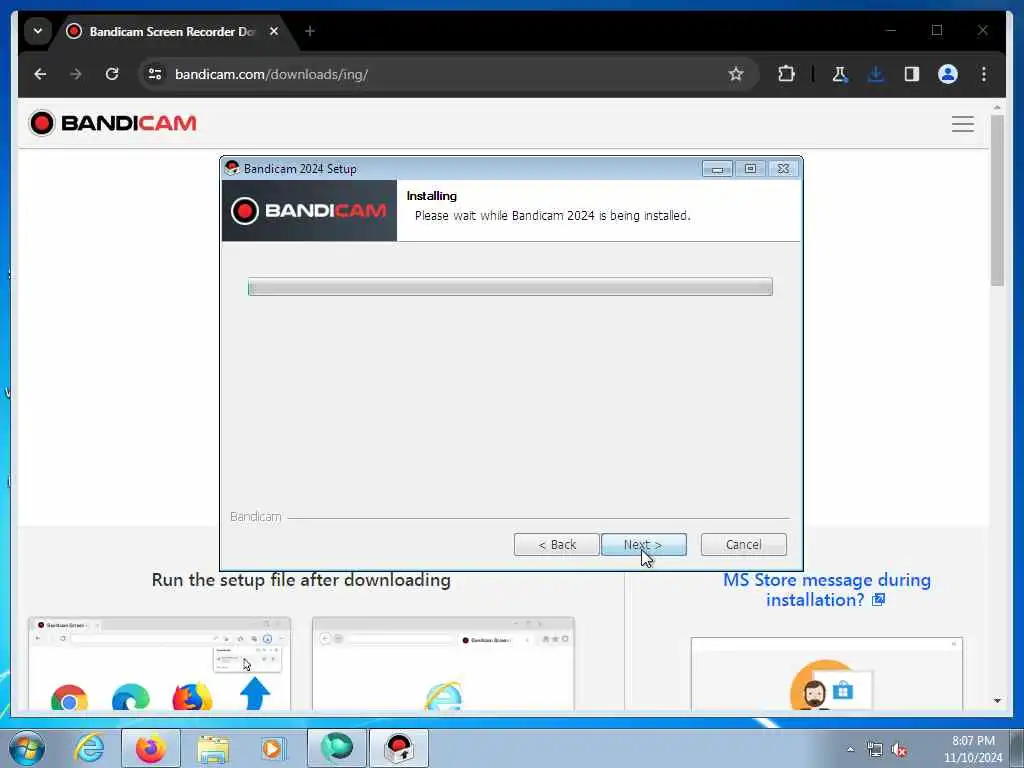Minimize the Bandicam 2024 Setup window
The width and height of the screenshot is (1024, 768).
point(717,169)
